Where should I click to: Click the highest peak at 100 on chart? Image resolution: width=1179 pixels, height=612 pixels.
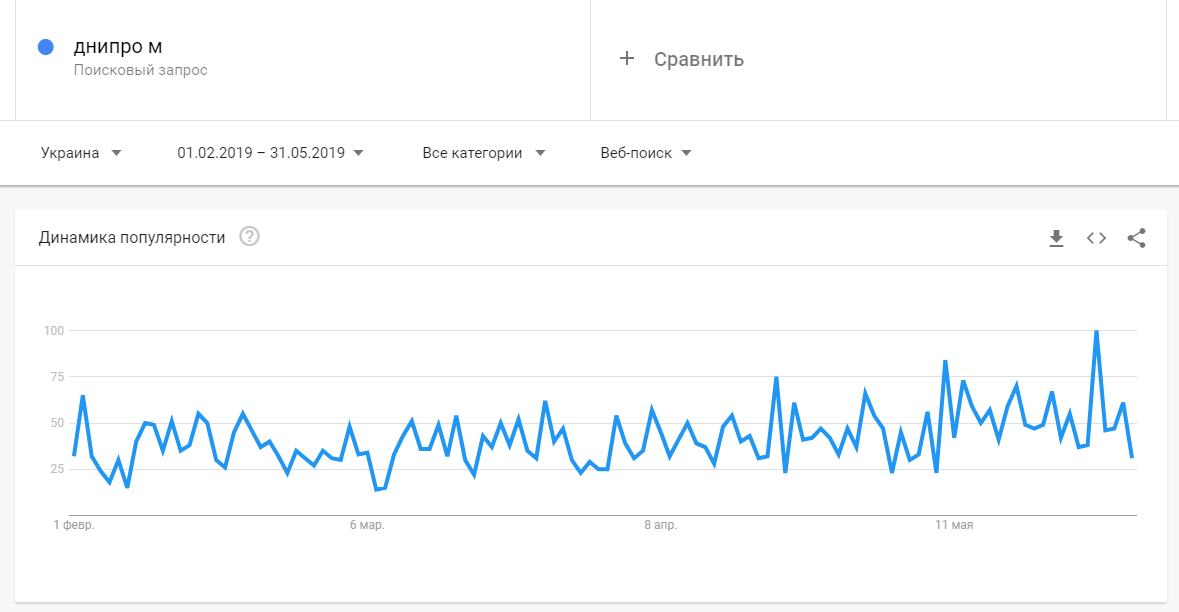[1097, 331]
